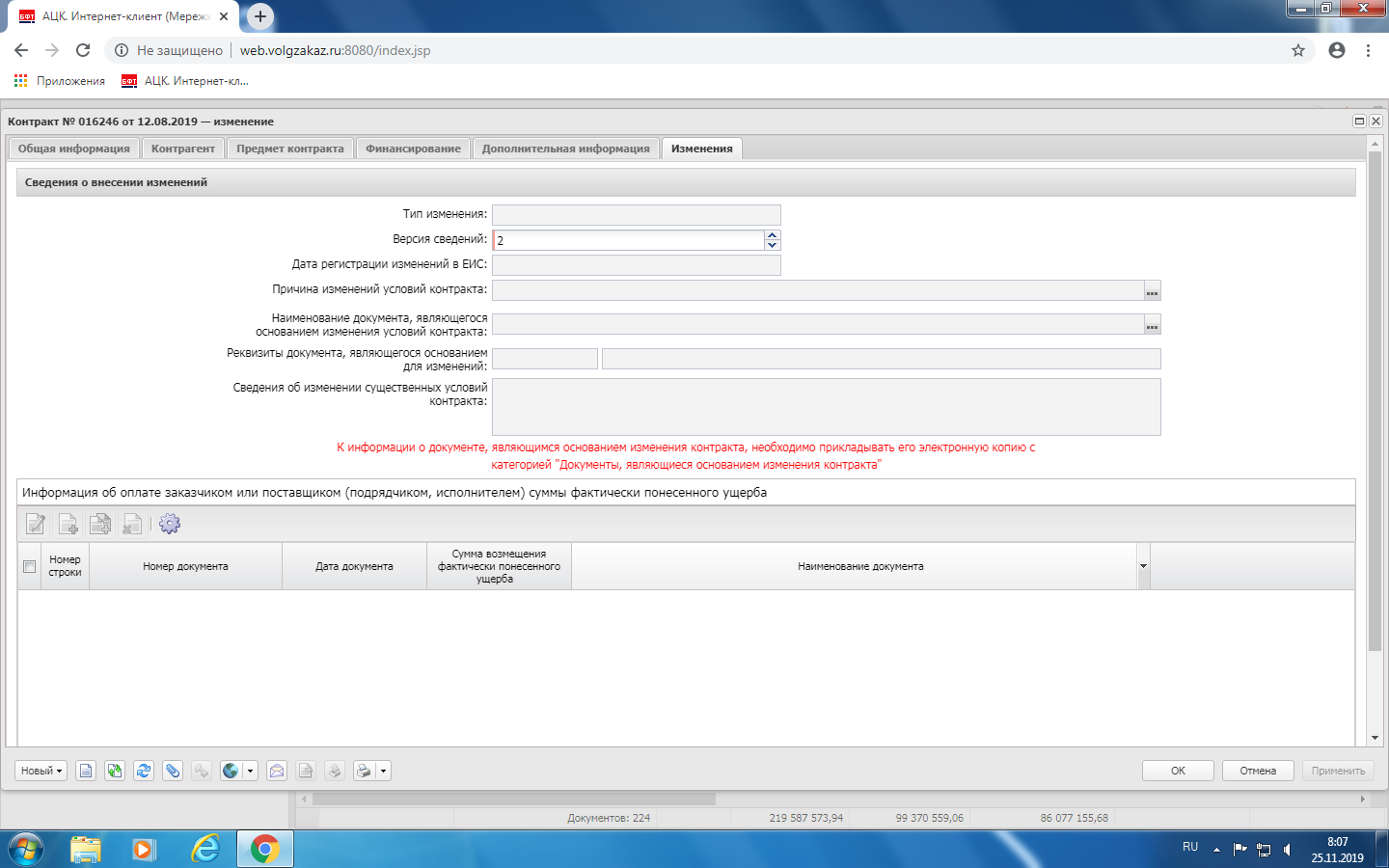The height and width of the screenshot is (868, 1389).
Task: Expand the table column chooser arrow
Action: click(1143, 566)
